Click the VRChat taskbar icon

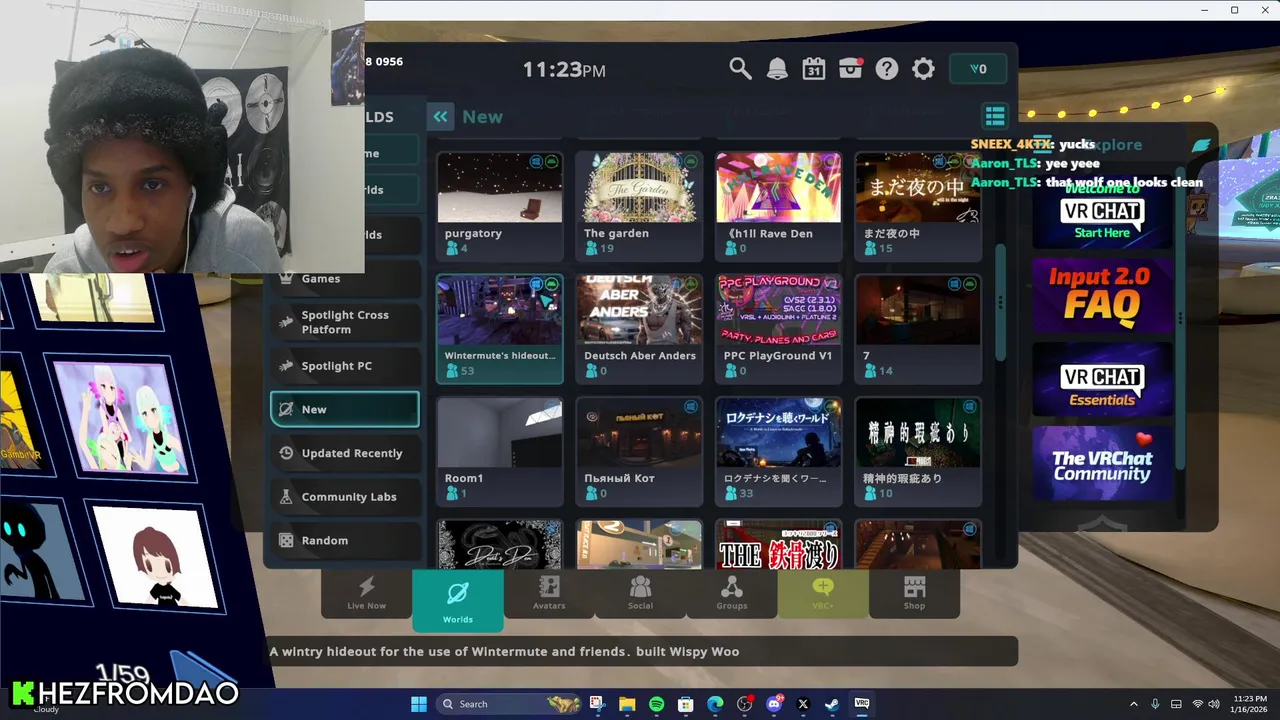(862, 704)
